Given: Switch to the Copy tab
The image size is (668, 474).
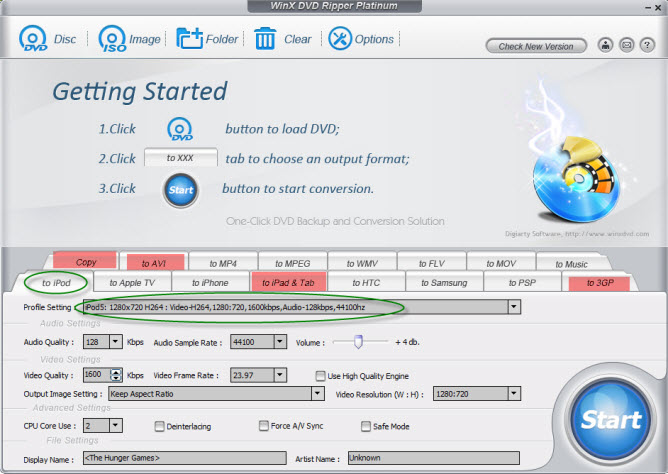Looking at the screenshot, I should click(86, 261).
